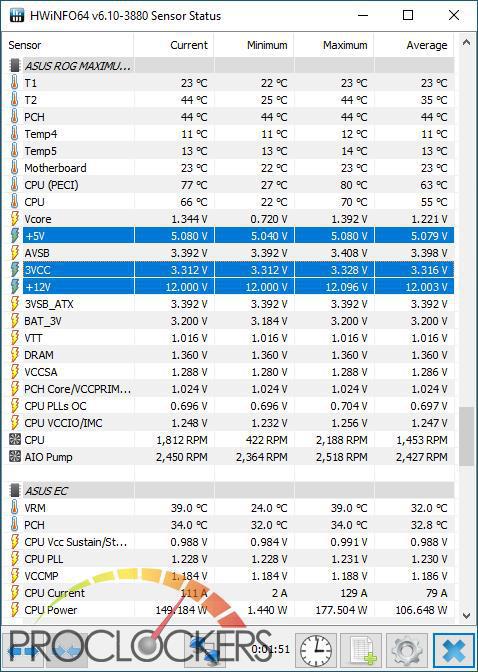The width and height of the screenshot is (478, 672).
Task: Click the chip icon beside ASUS ROG MAXIMU...
Action: click(x=15, y=66)
